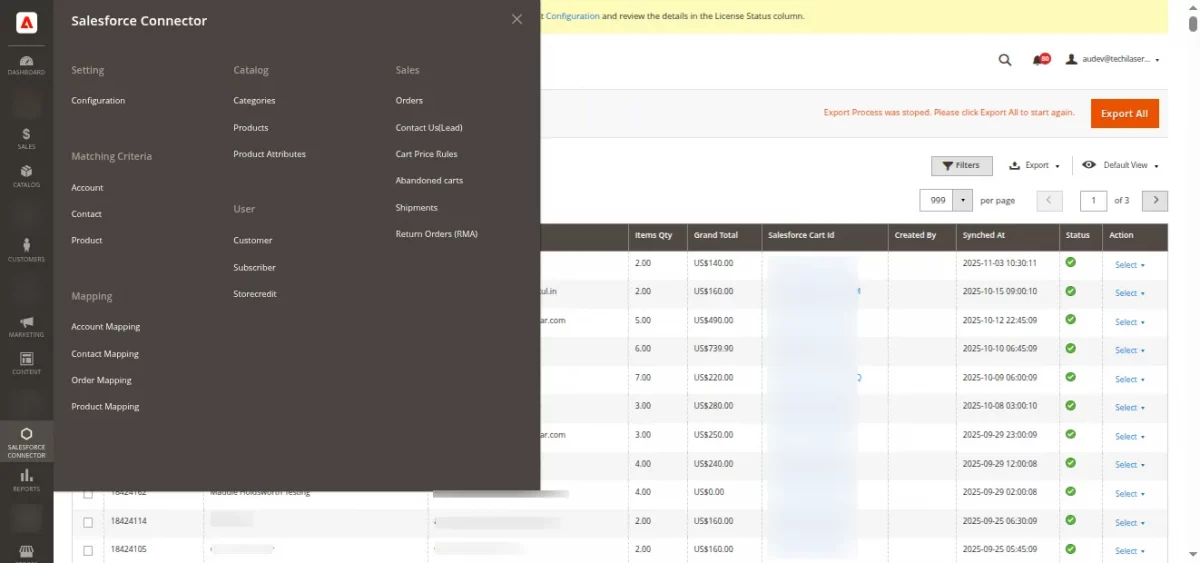Open Product under Matching Criteria
The width and height of the screenshot is (1200, 563).
87,241
